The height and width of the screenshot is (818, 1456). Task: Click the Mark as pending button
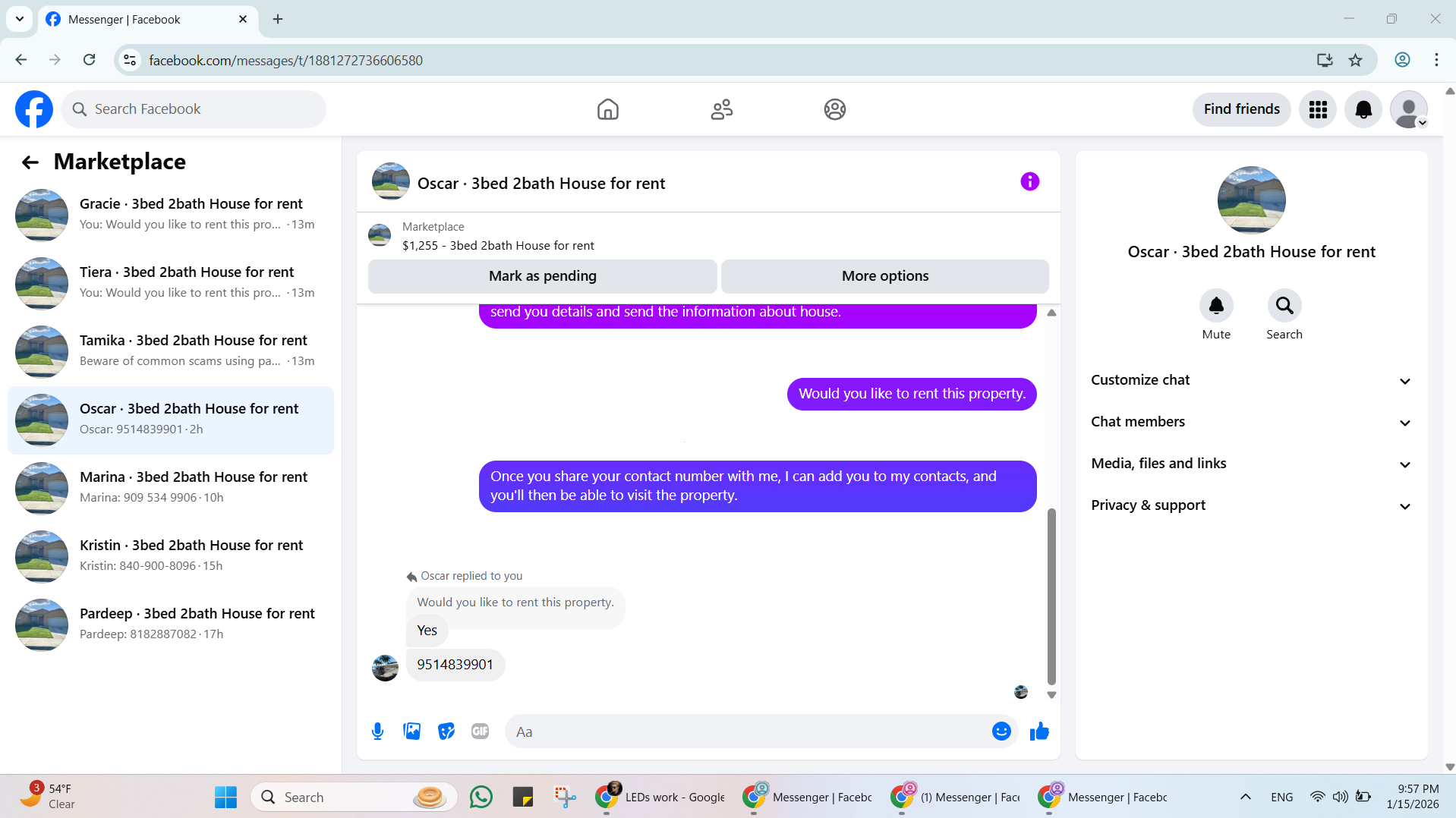point(543,276)
